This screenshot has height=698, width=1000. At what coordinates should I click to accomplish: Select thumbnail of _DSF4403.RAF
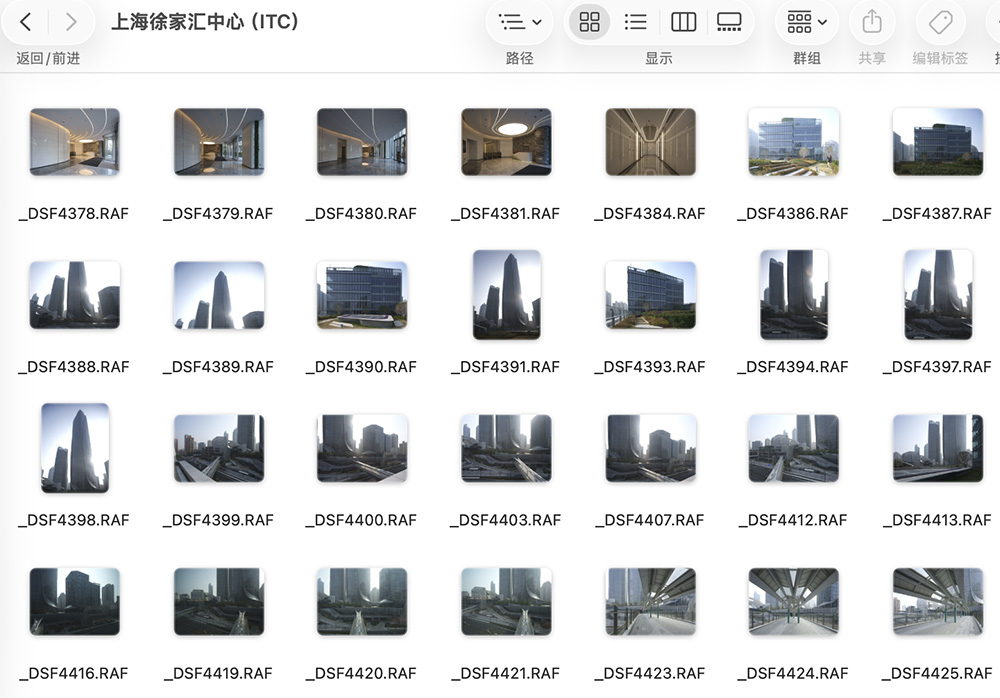point(506,448)
